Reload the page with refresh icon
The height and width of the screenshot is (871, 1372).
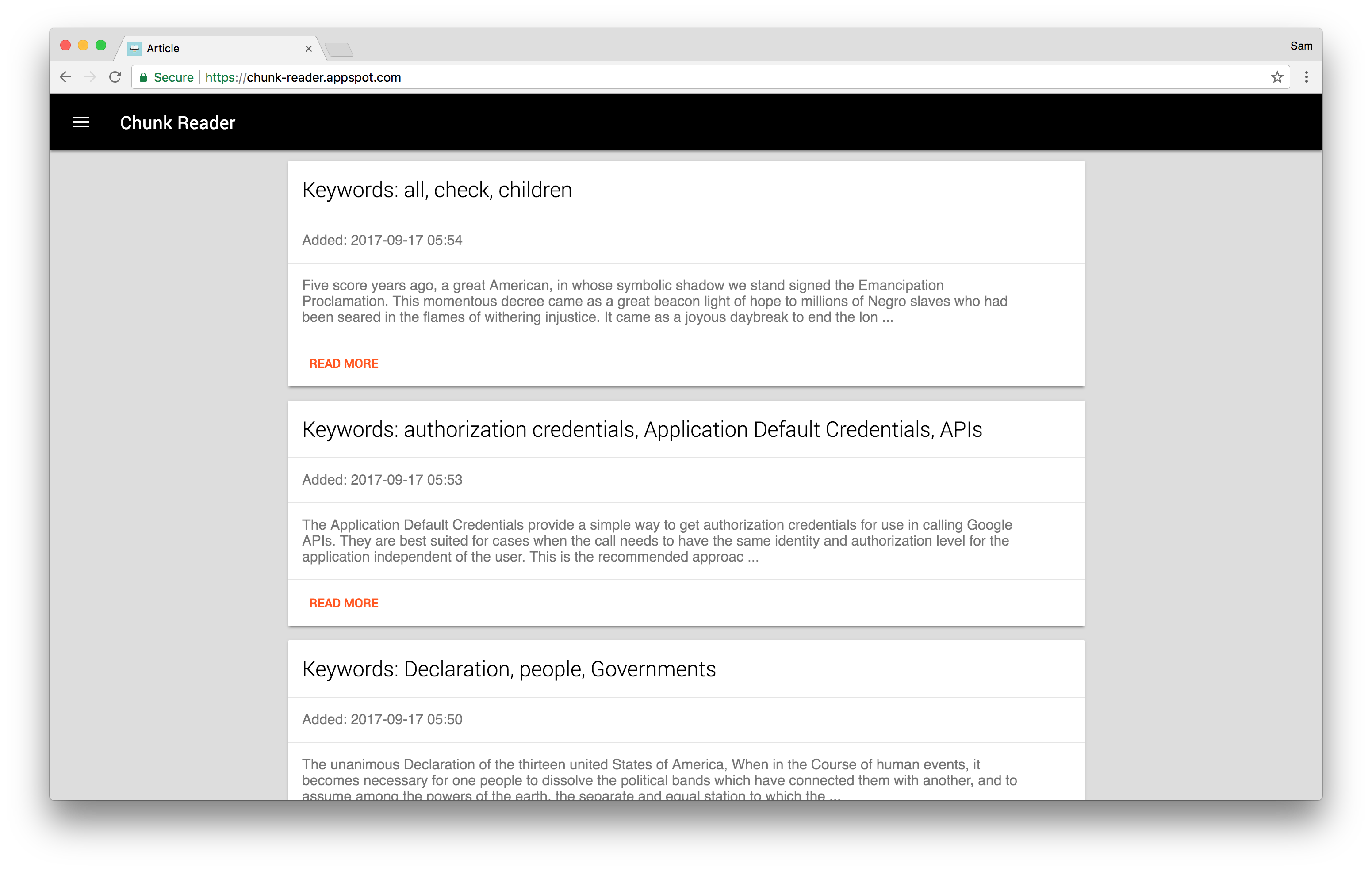[x=115, y=77]
